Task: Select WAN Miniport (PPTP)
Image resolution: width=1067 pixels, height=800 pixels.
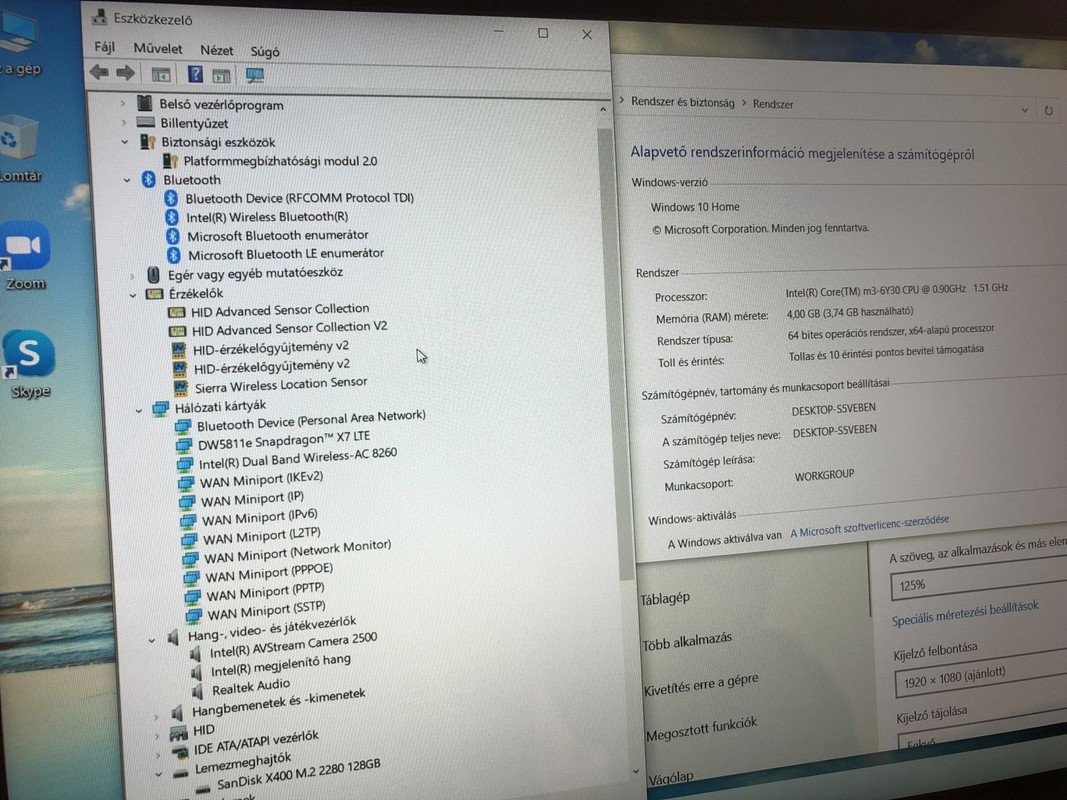Action: pos(265,591)
